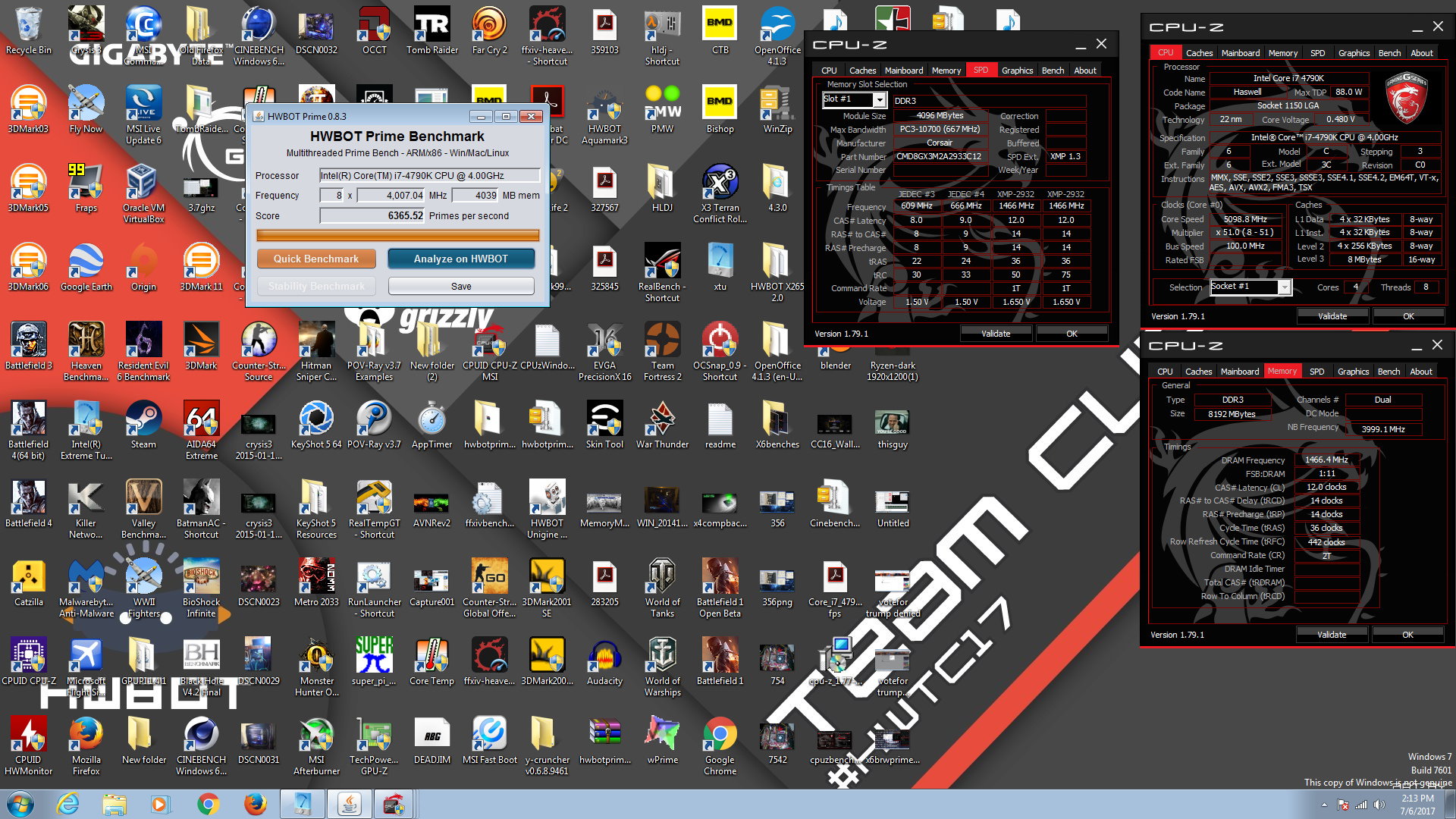
Task: Launch the Malwarebytes Anti-Malware icon
Action: pyautogui.click(x=86, y=588)
